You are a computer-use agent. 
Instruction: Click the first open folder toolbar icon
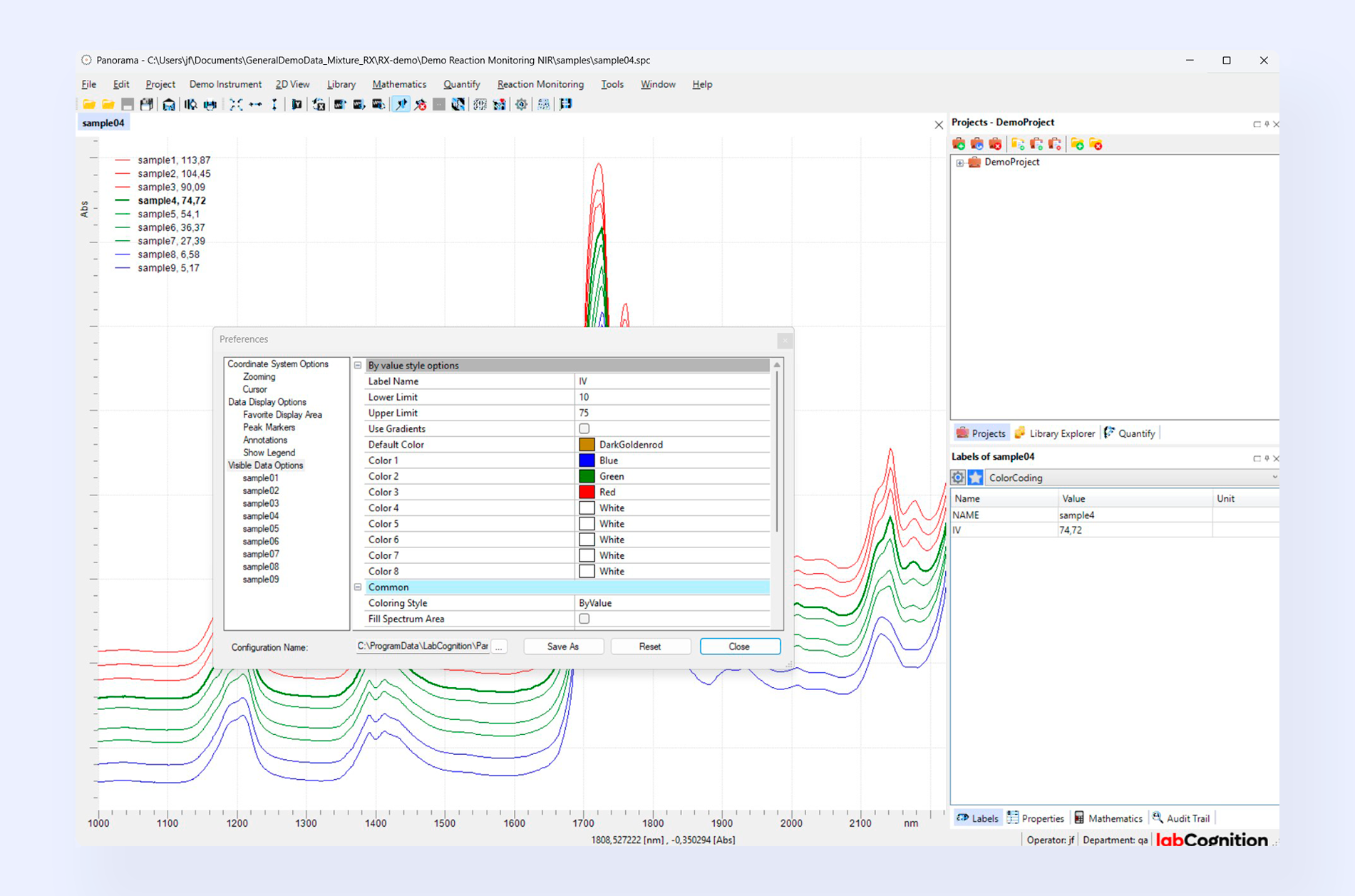pyautogui.click(x=89, y=105)
